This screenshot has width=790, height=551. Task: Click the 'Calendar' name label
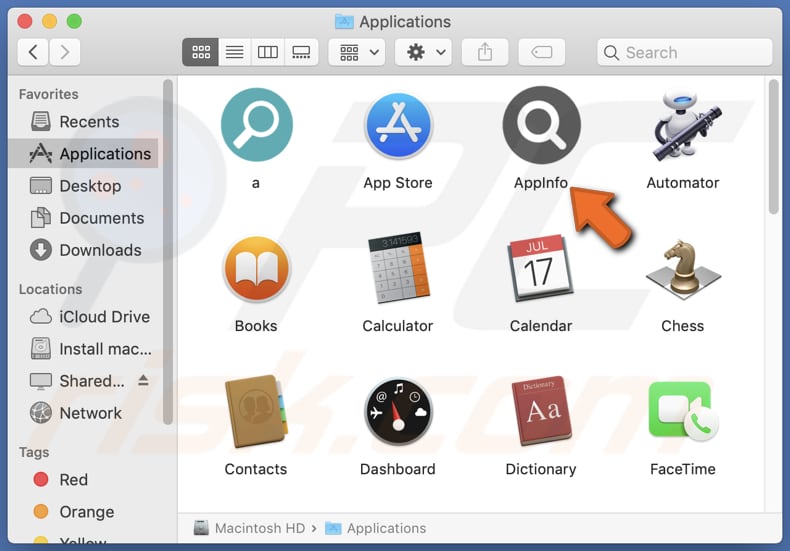point(541,326)
